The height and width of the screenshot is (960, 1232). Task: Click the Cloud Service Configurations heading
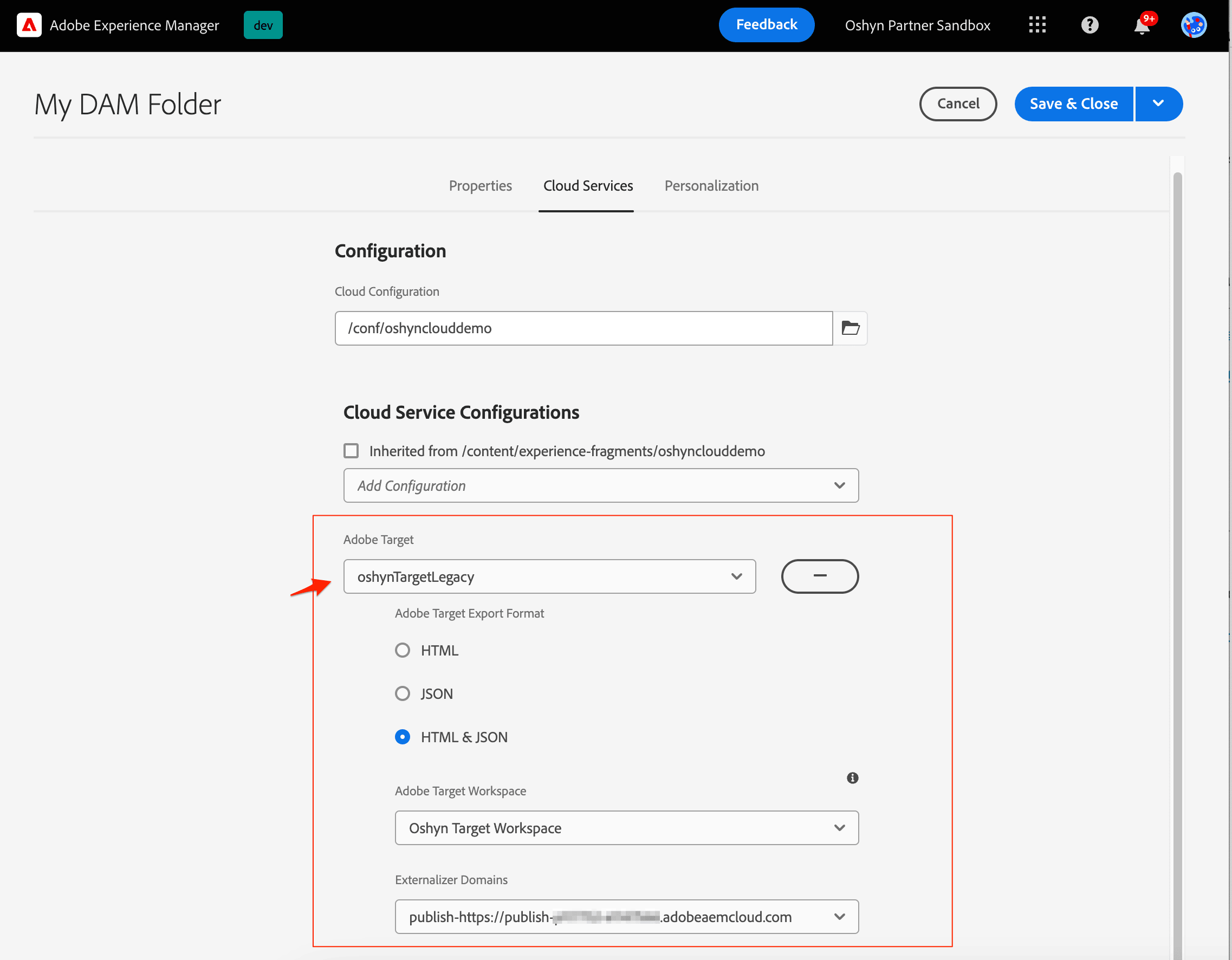tap(461, 412)
